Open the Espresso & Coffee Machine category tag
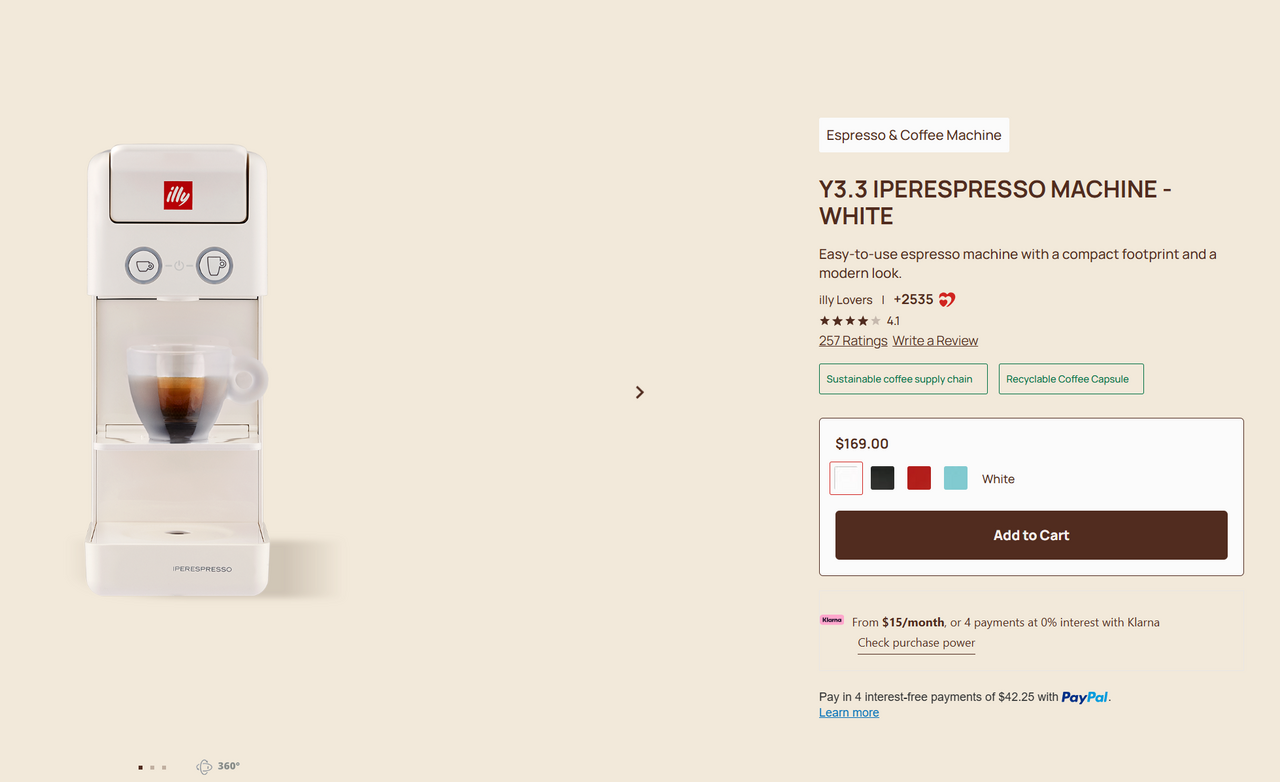This screenshot has height=782, width=1280. [x=914, y=135]
